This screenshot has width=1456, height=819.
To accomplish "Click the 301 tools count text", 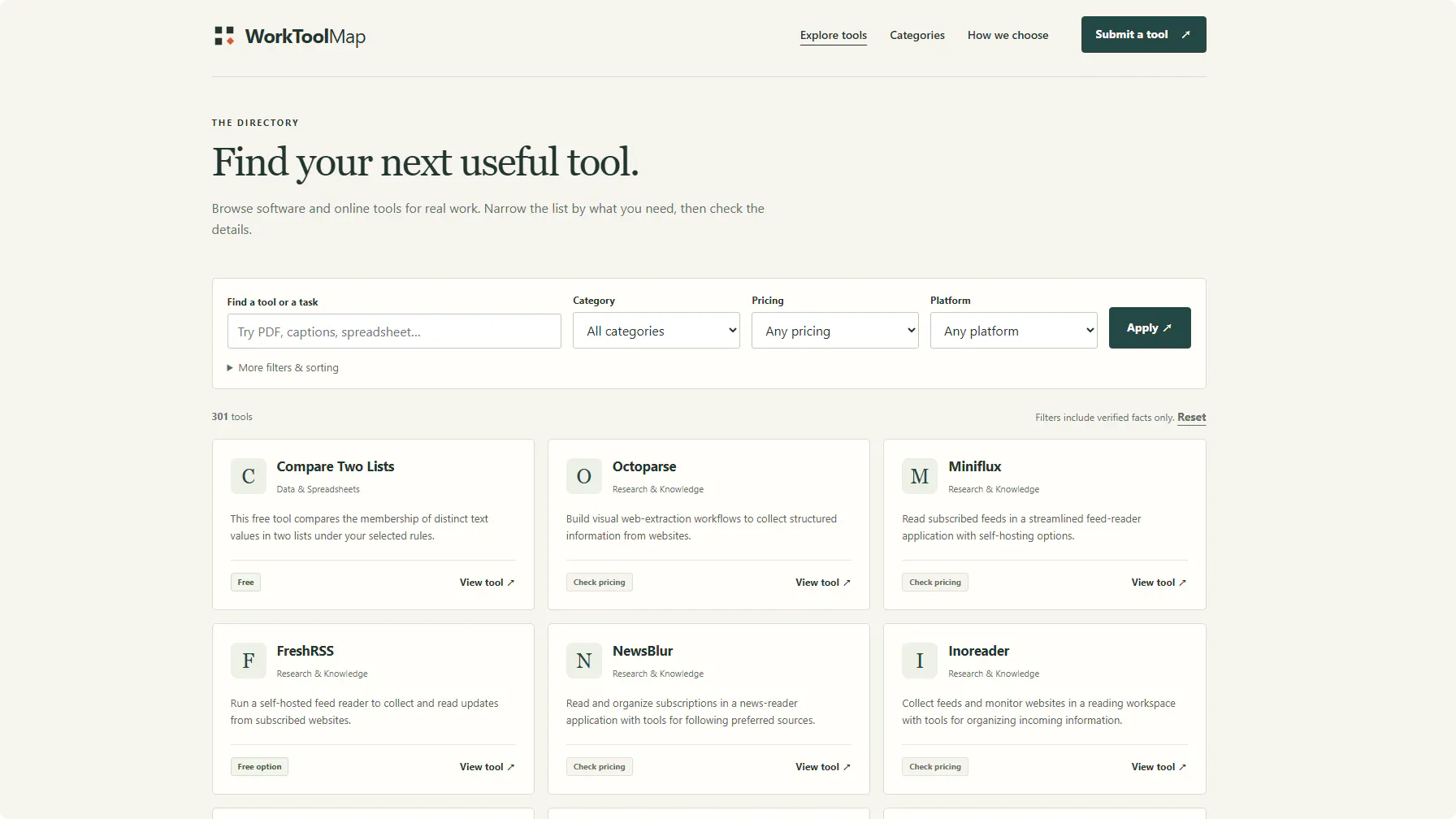I will [232, 417].
